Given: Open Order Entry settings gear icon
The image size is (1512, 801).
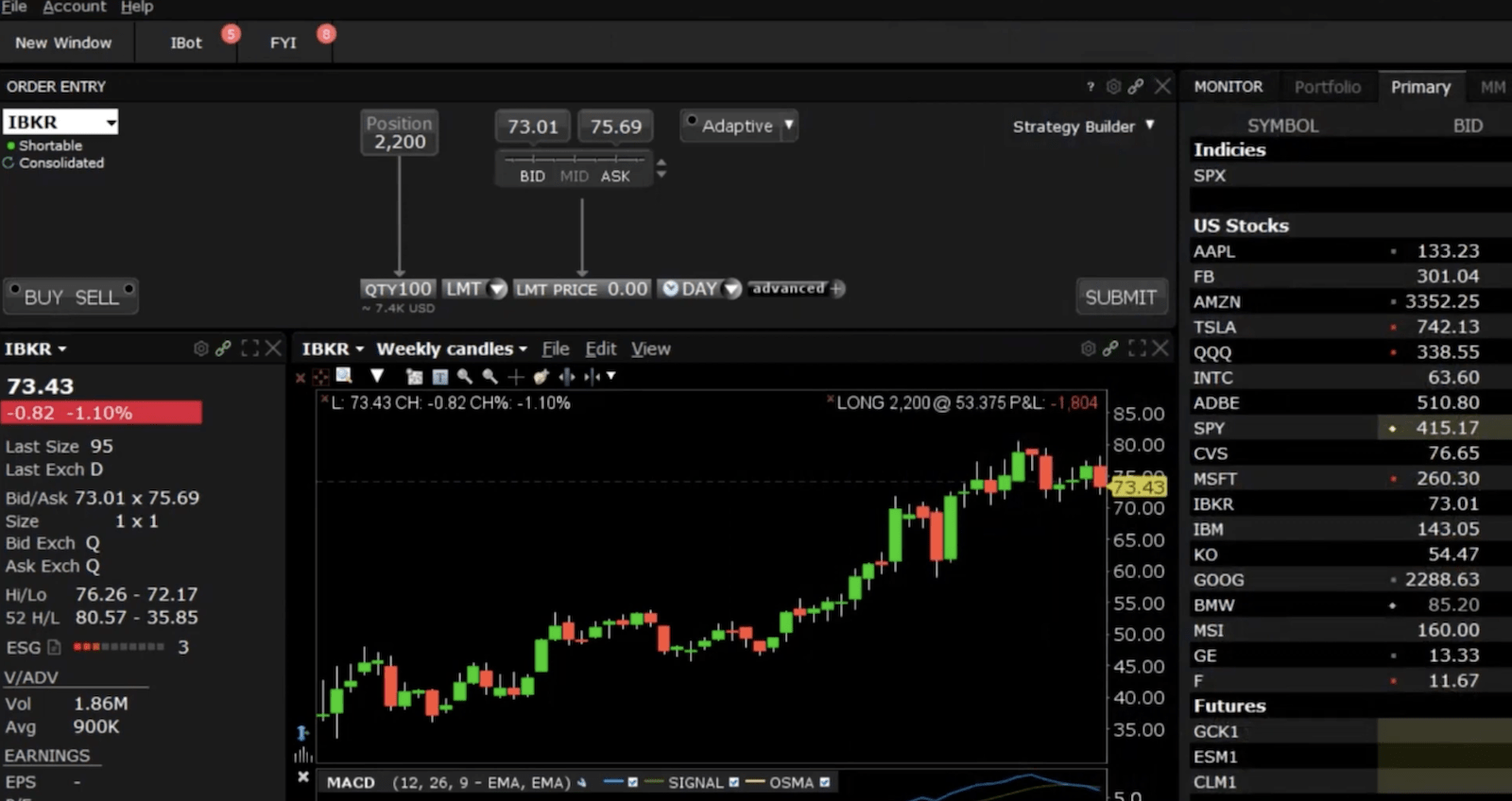Looking at the screenshot, I should pyautogui.click(x=1113, y=86).
